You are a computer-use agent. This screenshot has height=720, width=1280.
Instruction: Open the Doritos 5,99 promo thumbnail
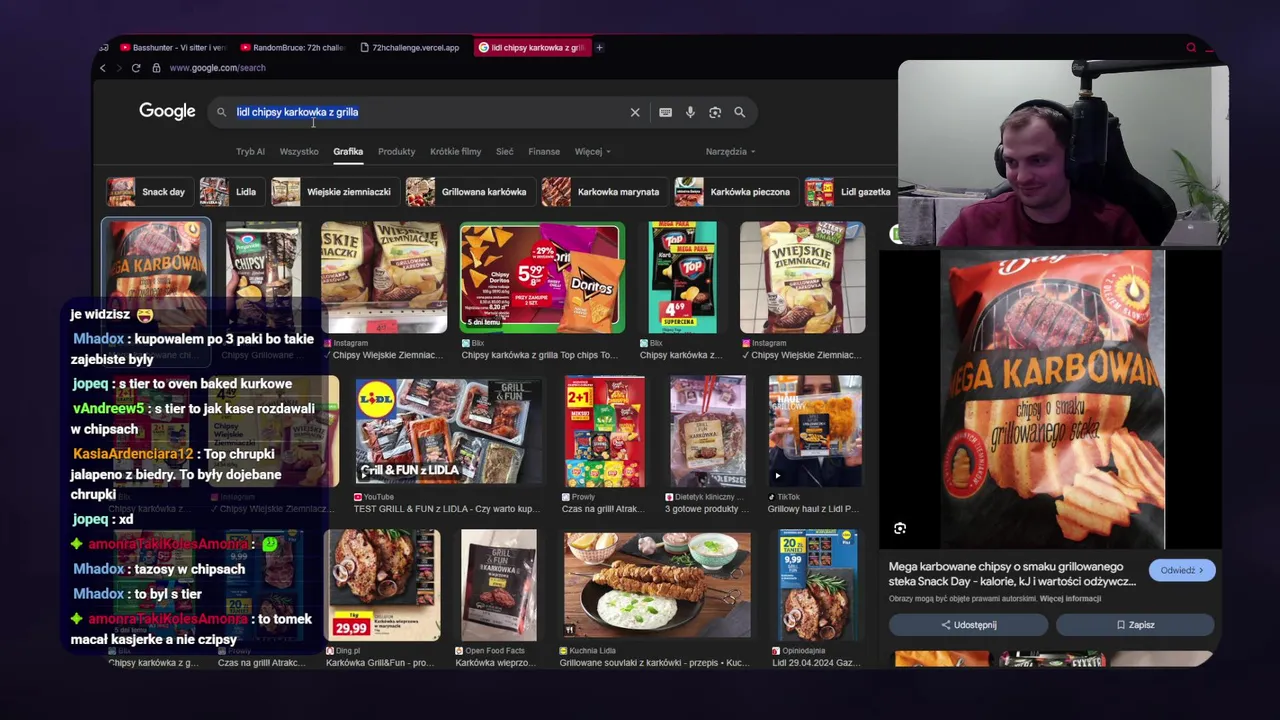(x=542, y=277)
